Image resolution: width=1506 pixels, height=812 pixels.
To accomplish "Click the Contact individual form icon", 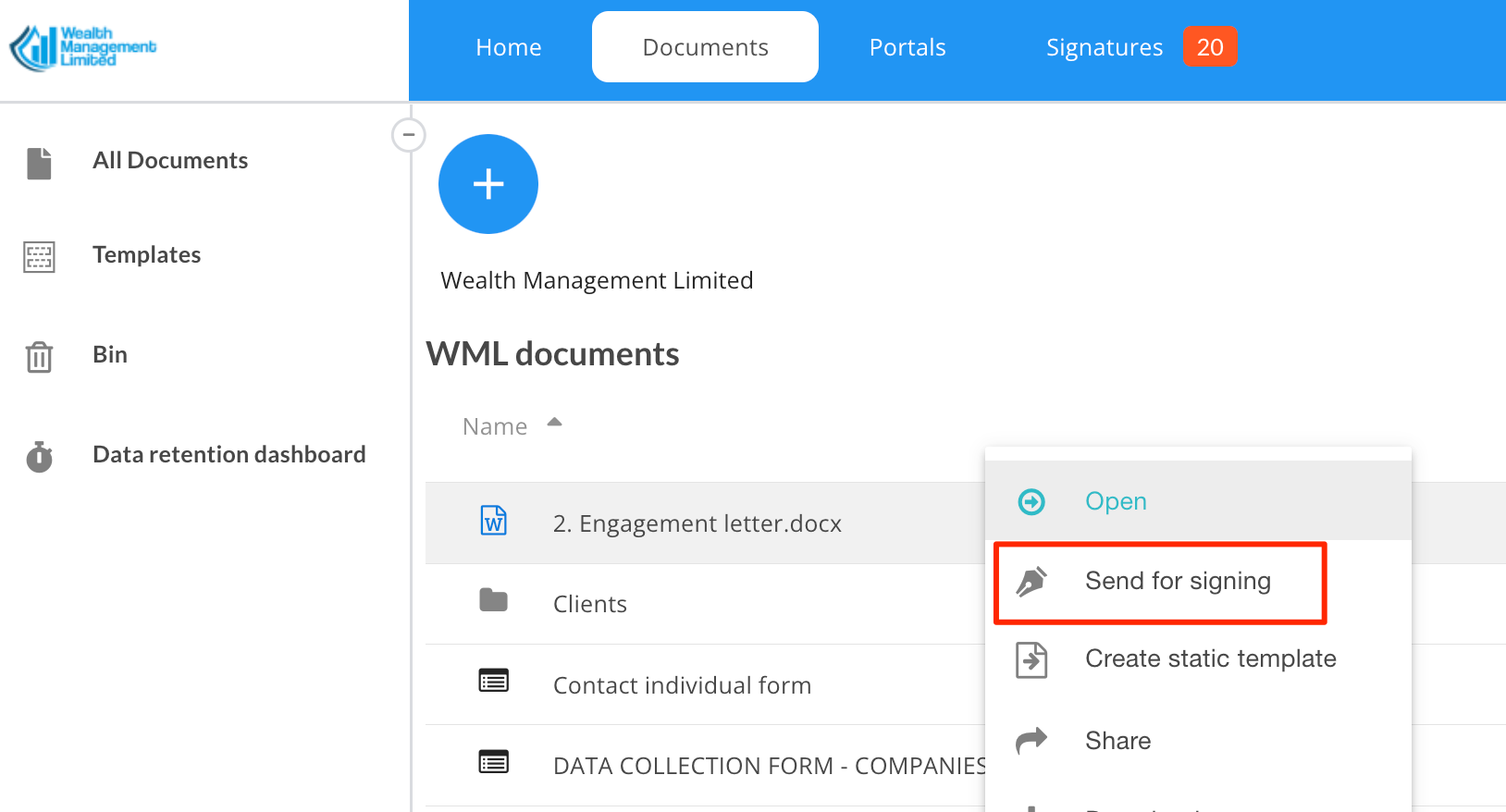I will [x=493, y=682].
